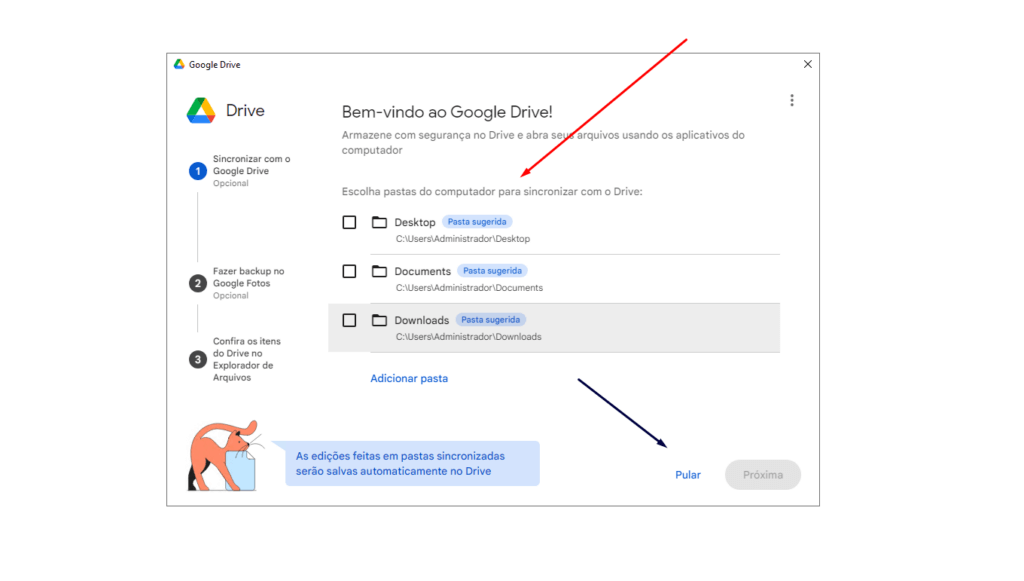Select step 3 circle Confira os itens

tap(198, 359)
